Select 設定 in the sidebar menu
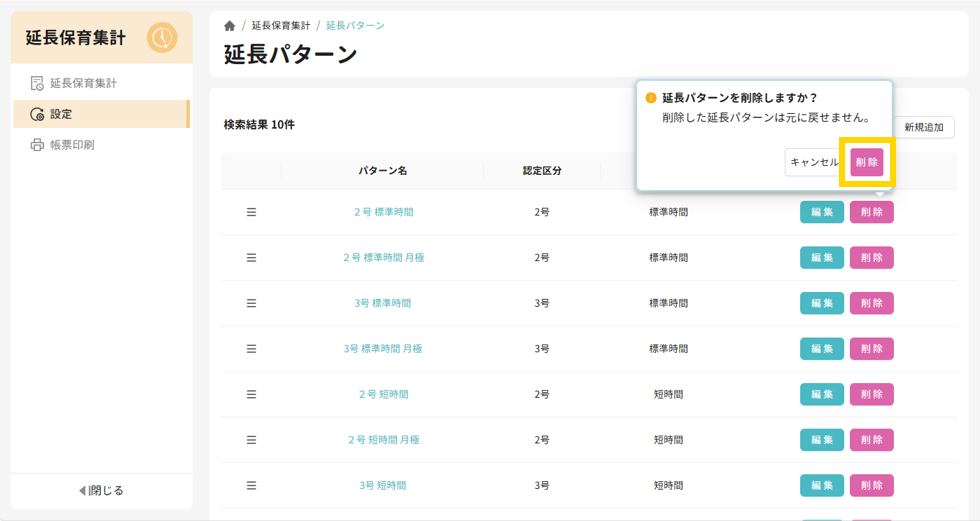 click(x=61, y=114)
